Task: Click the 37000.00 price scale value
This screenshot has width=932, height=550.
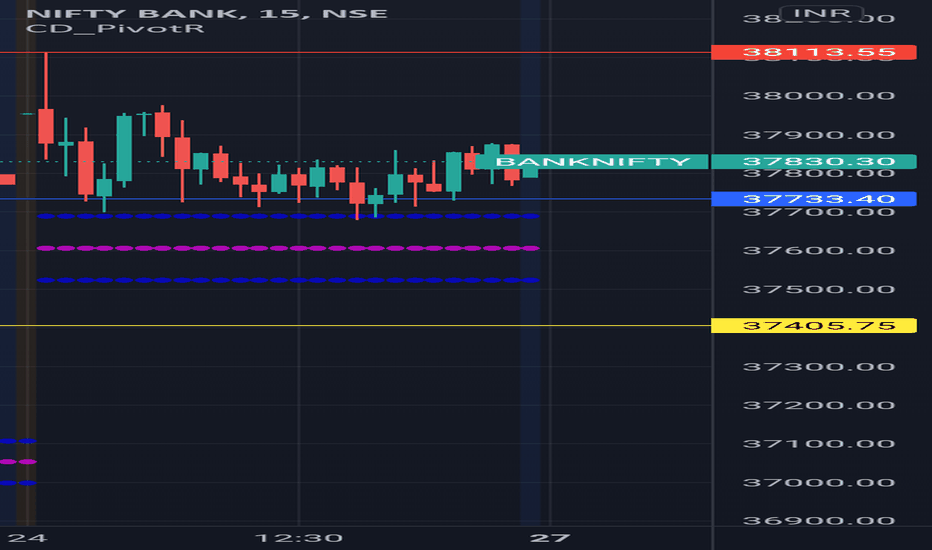Action: tap(819, 483)
